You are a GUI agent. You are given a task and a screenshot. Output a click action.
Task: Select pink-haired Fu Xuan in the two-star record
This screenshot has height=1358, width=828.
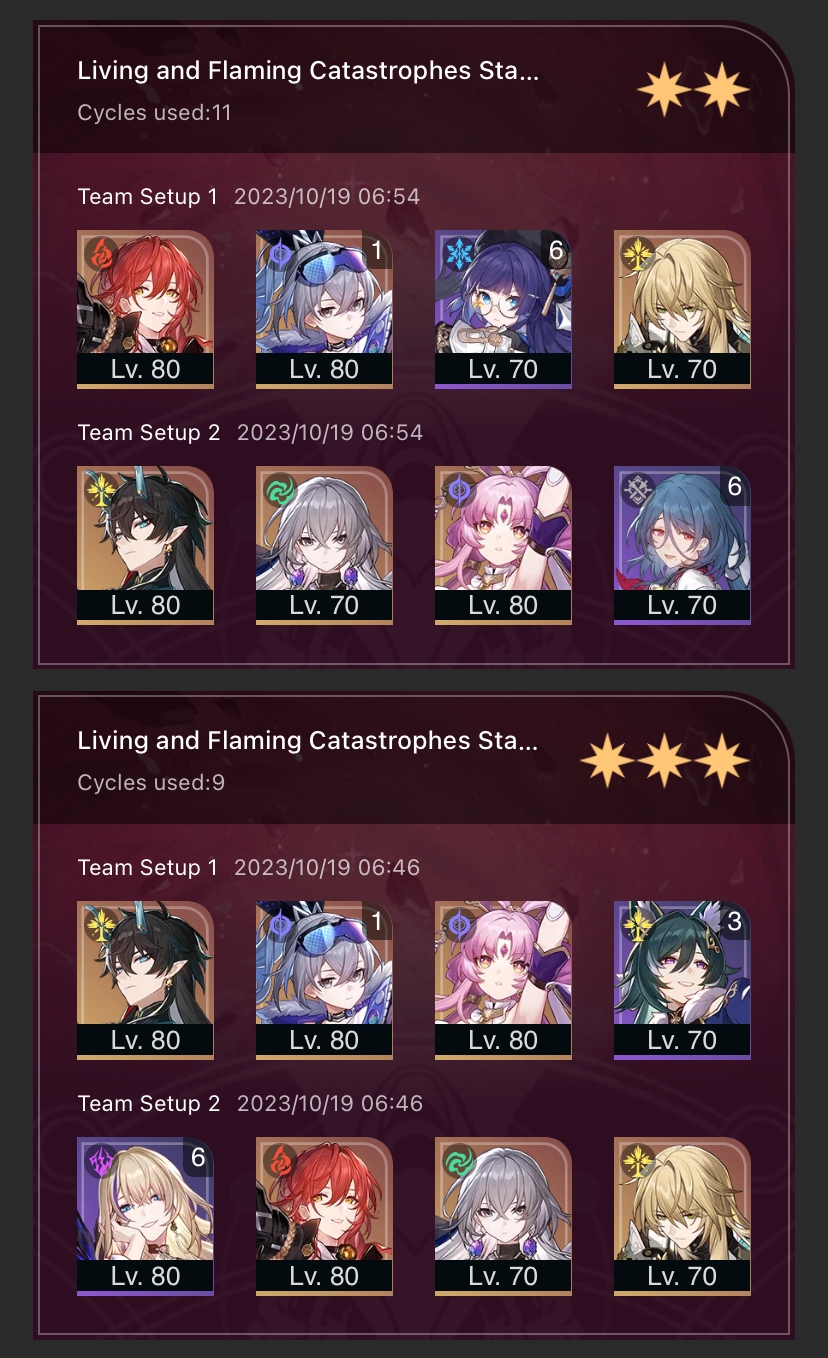[503, 545]
